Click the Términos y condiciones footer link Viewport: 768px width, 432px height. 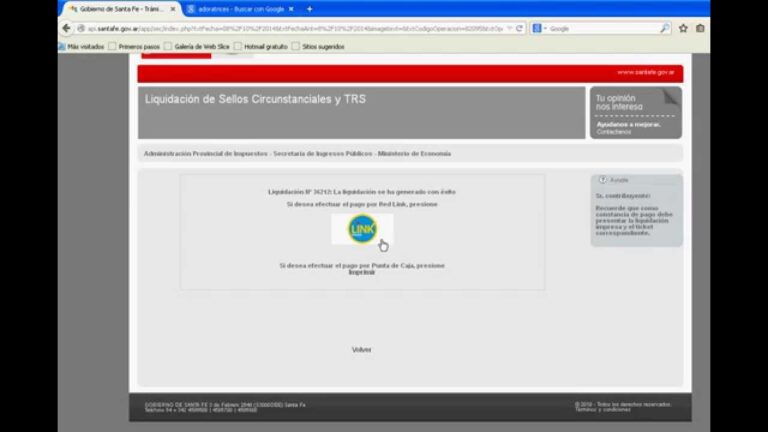[603, 410]
